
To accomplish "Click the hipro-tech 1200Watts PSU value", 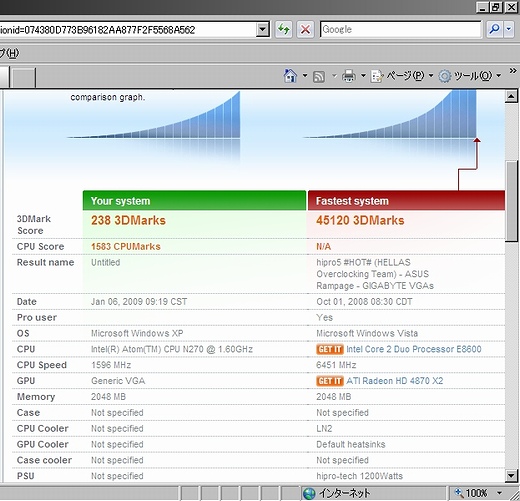I will coord(359,476).
